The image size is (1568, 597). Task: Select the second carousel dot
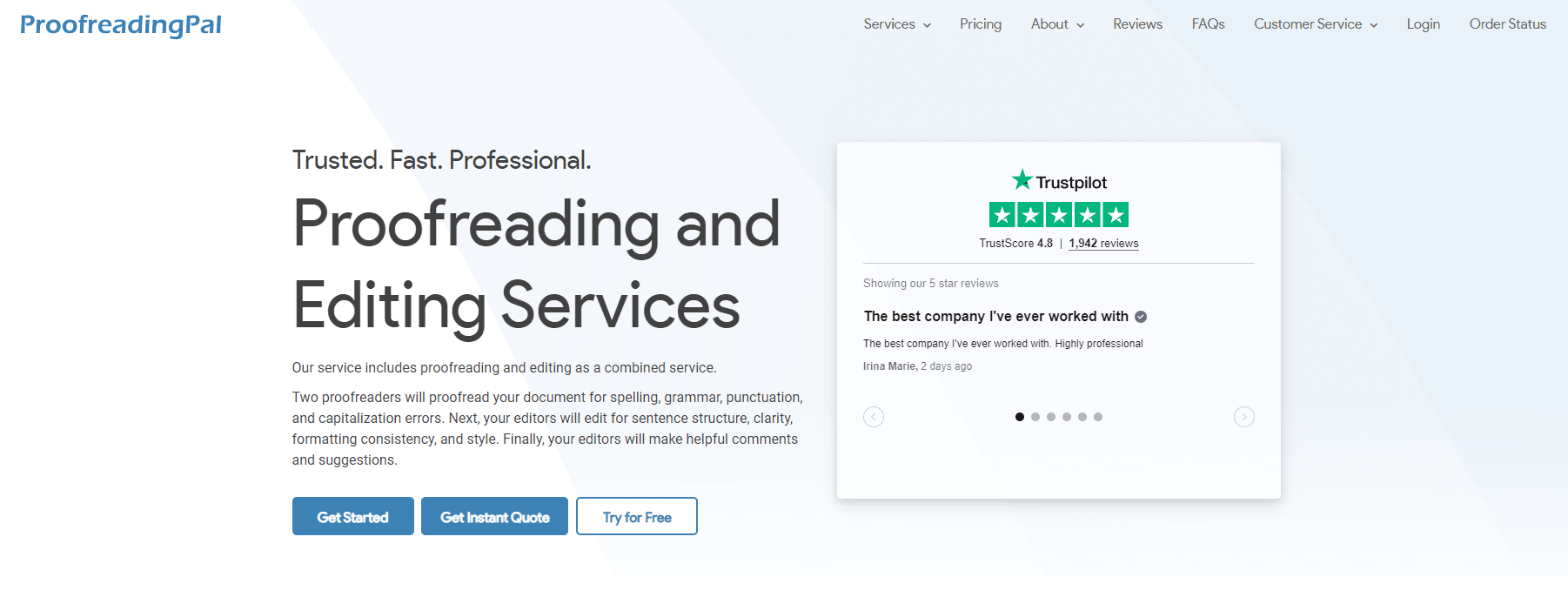(x=1035, y=417)
